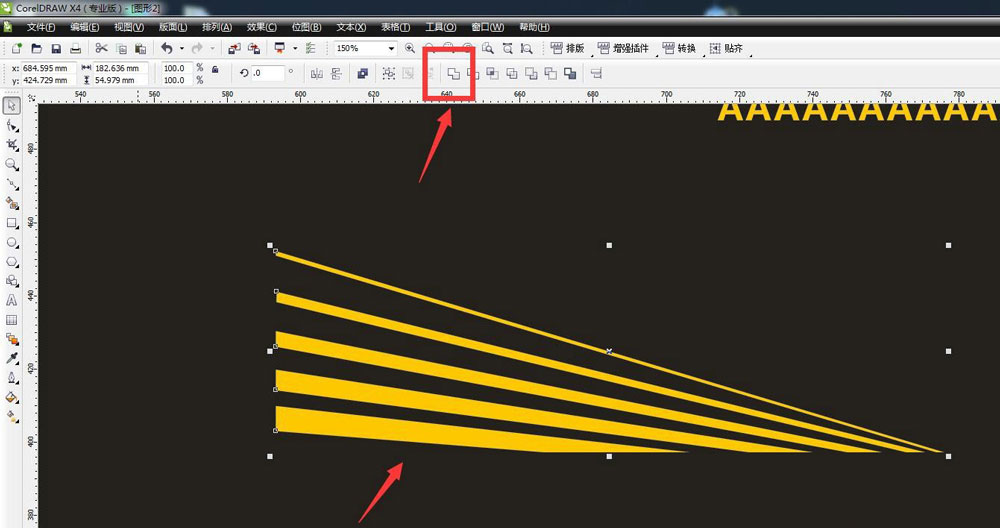Click the 转换 toolbar button
Image resolution: width=1000 pixels, height=528 pixels.
pyautogui.click(x=678, y=48)
